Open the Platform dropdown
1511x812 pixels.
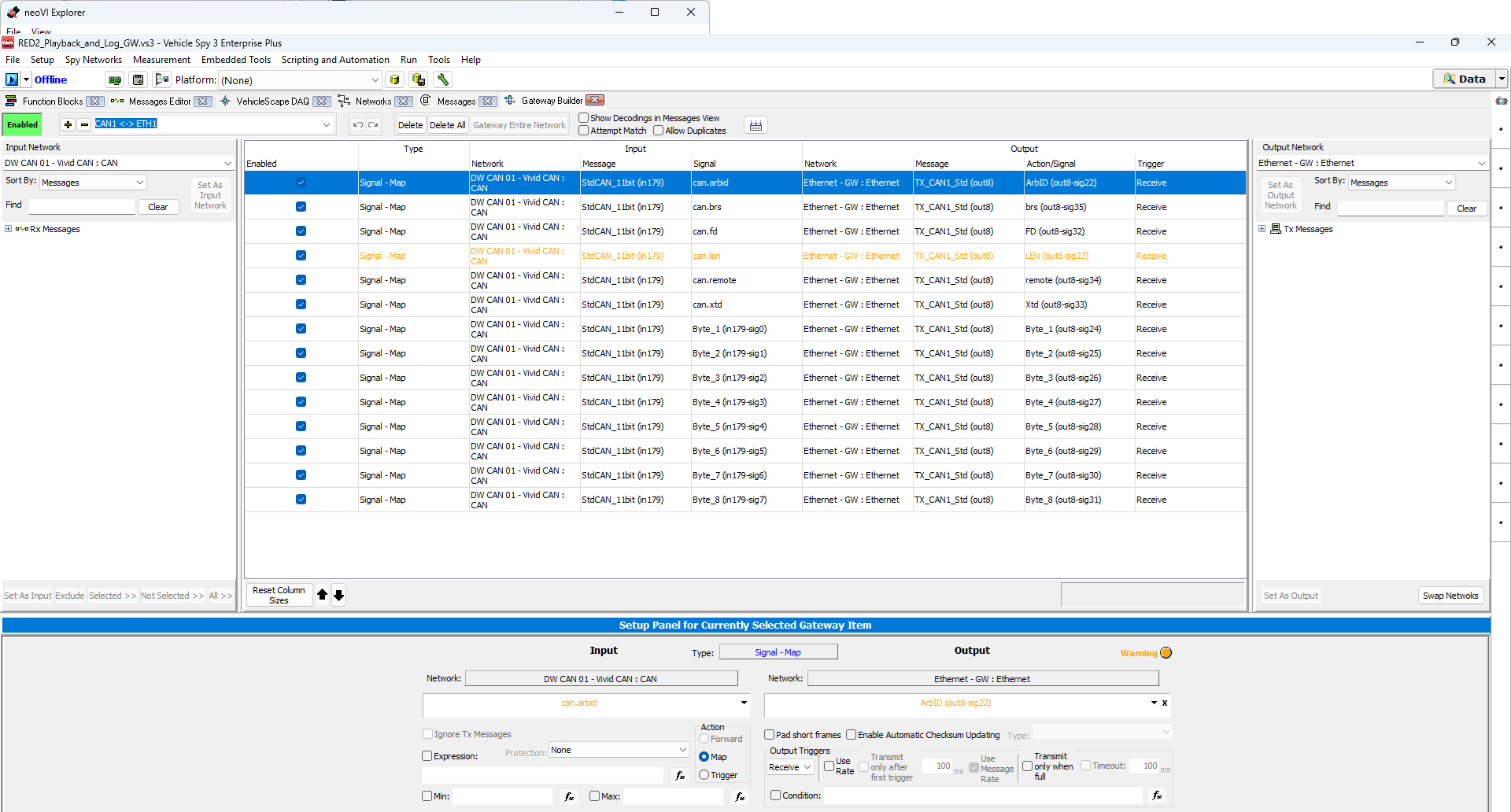tap(375, 80)
